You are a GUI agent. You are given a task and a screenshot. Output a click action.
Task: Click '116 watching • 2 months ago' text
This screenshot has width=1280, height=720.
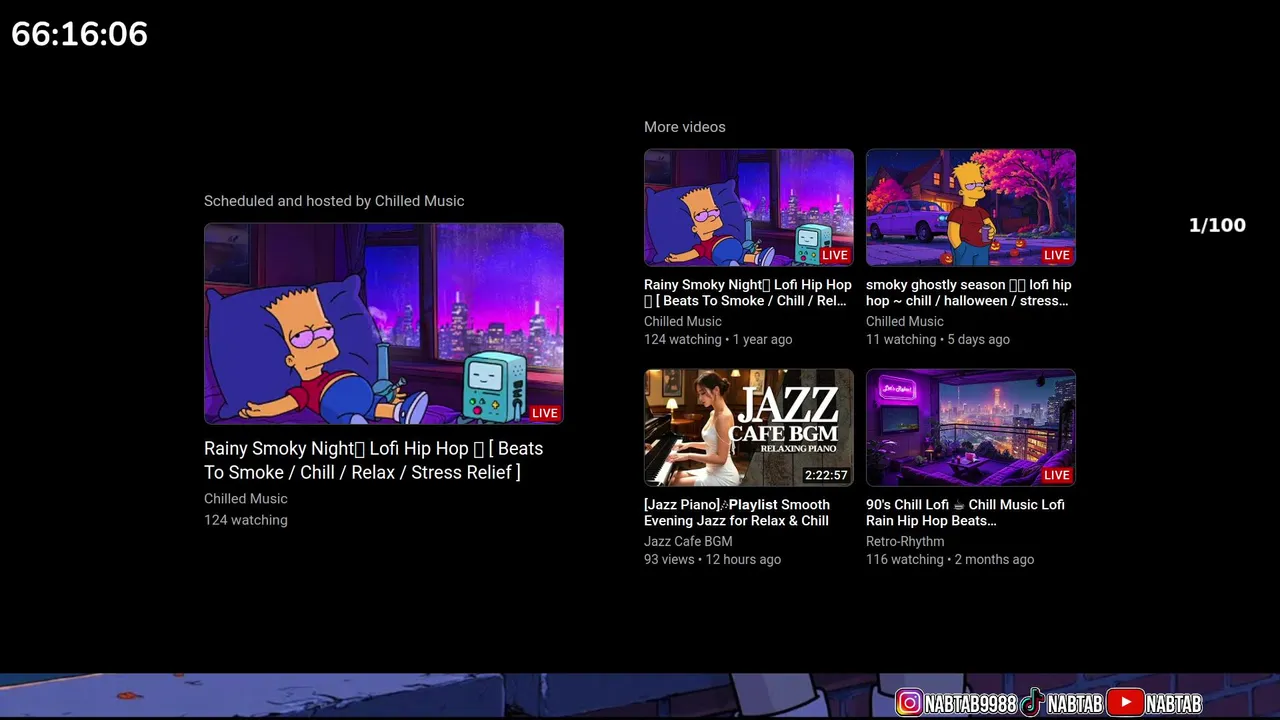950,559
